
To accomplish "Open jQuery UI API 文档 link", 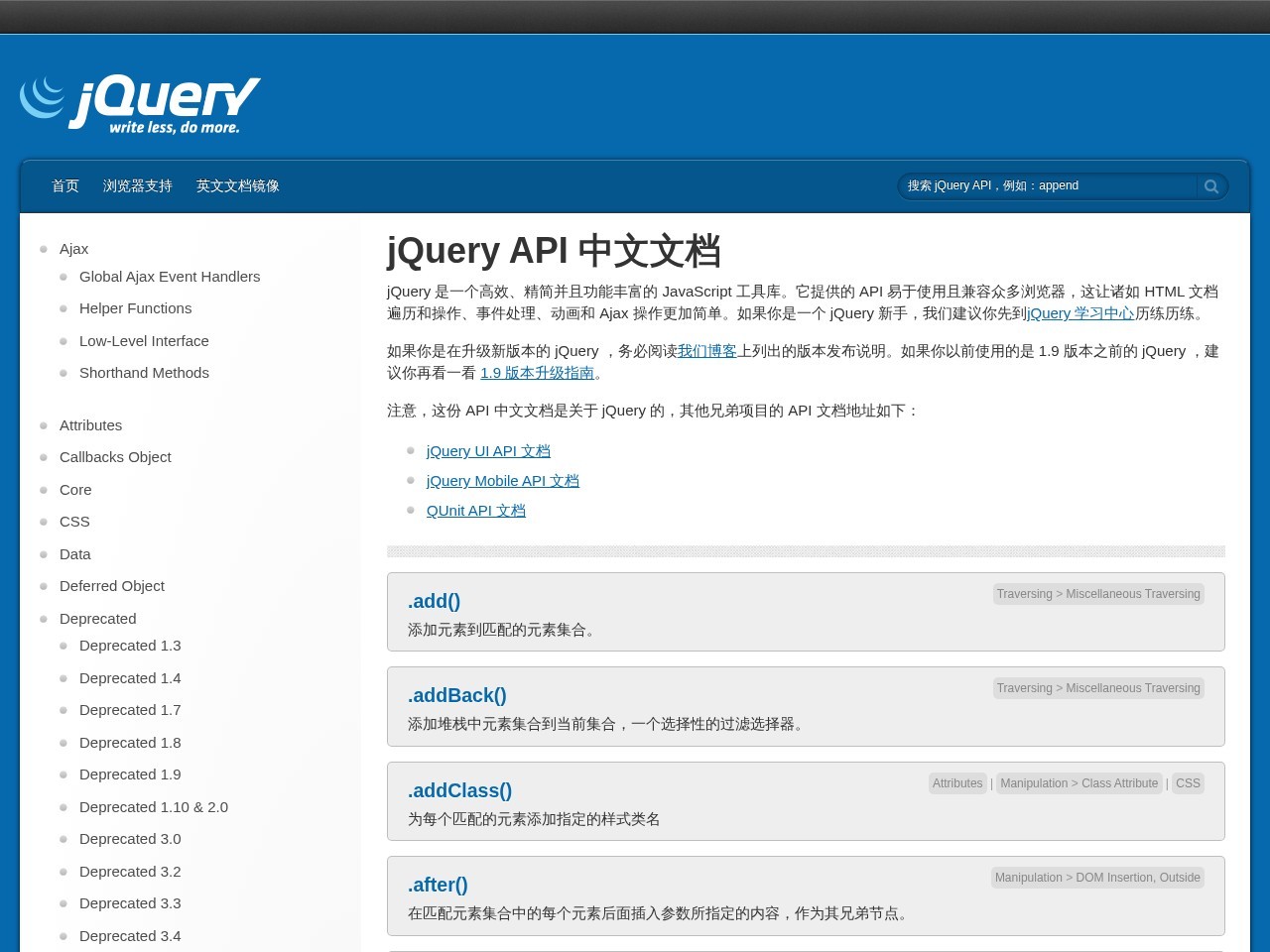I will 488,451.
